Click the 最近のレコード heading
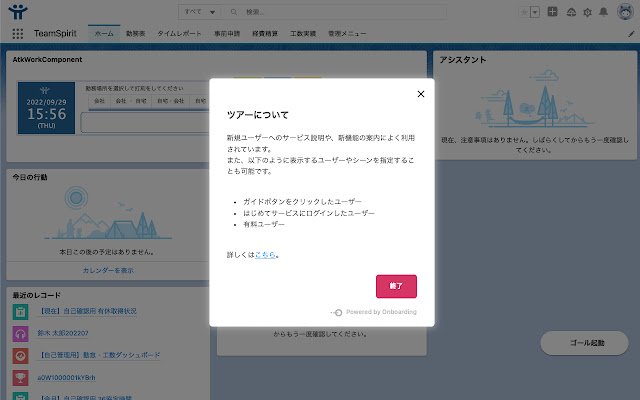 [36, 295]
